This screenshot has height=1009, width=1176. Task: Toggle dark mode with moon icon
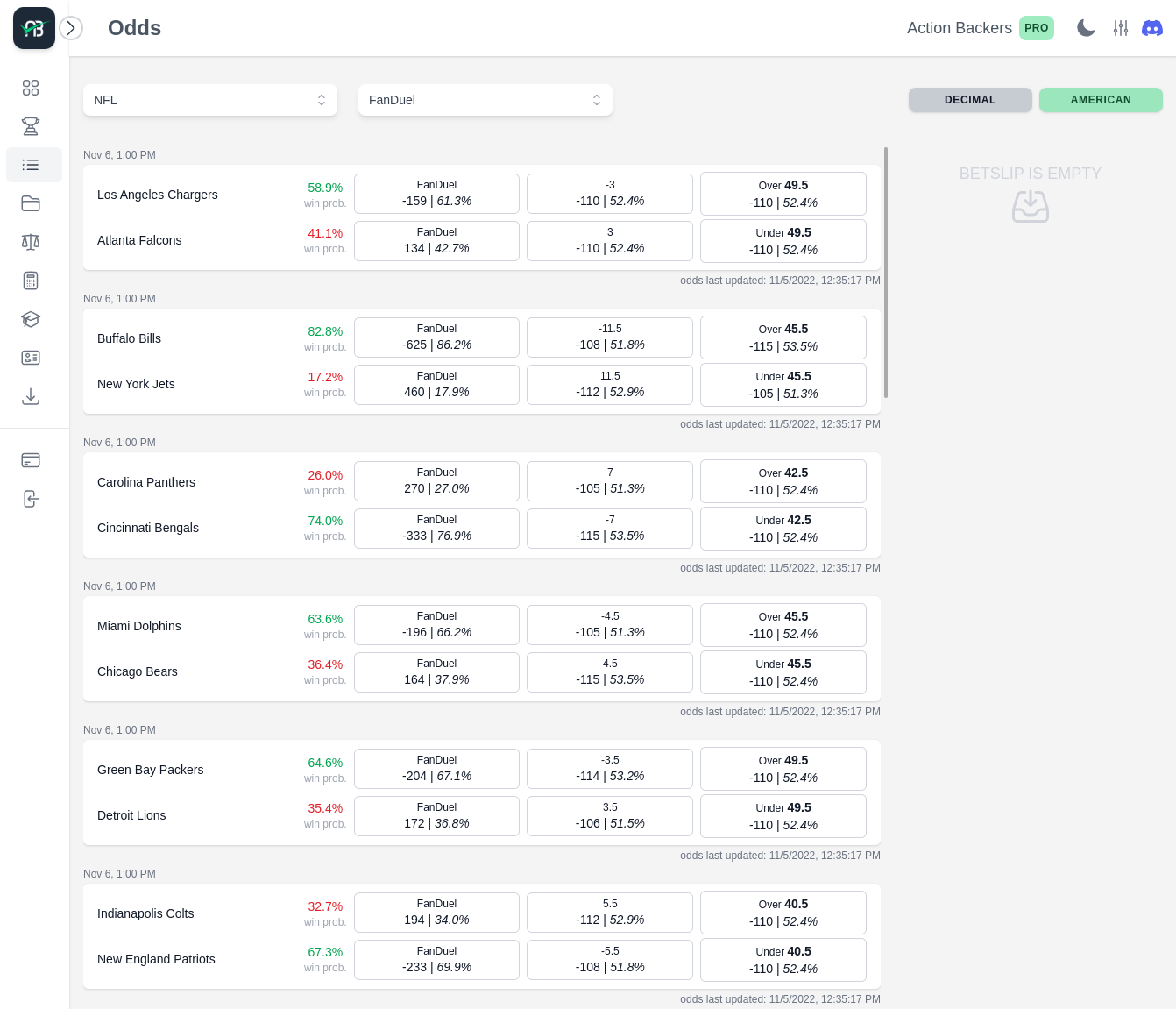click(1086, 28)
